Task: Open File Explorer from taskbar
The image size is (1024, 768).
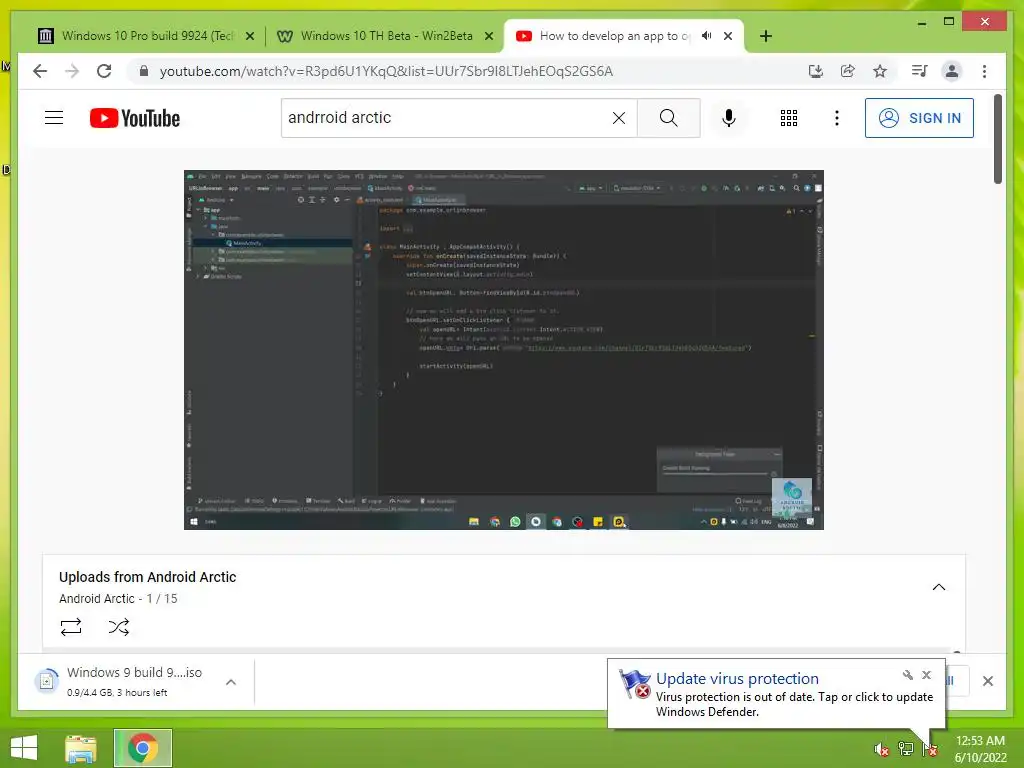Action: pos(80,748)
